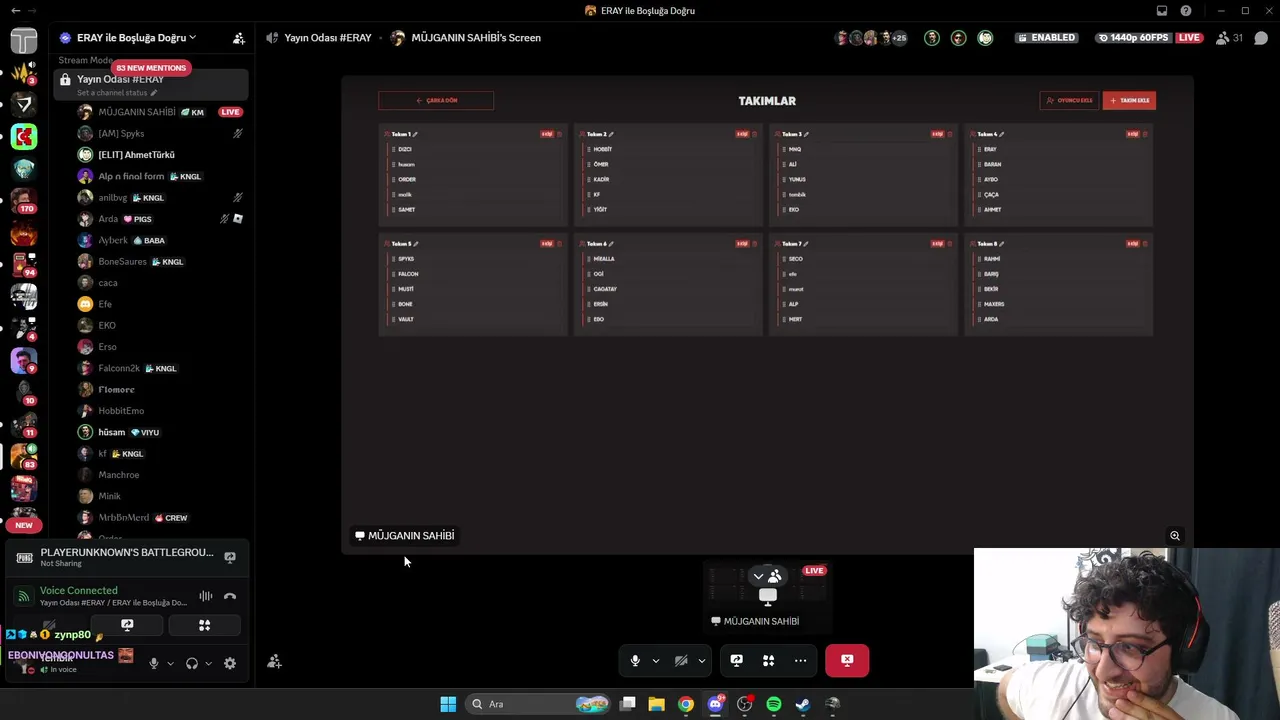Select user HobbitEmo in voice list

pos(160,411)
